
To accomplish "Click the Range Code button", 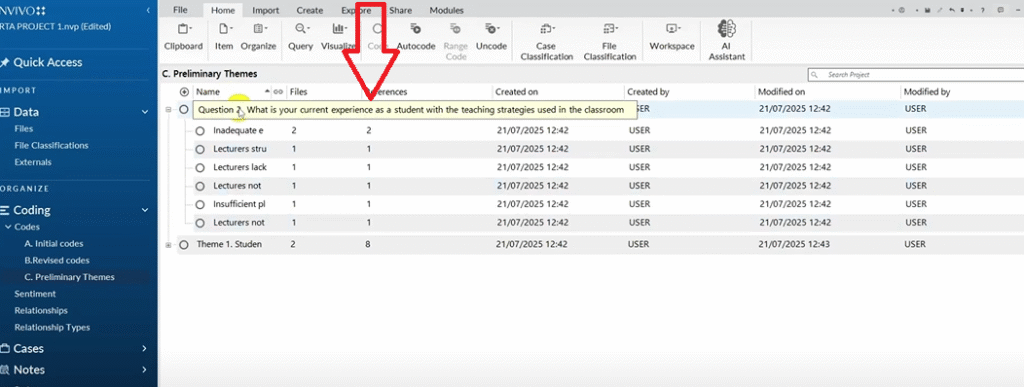I will 455,41.
